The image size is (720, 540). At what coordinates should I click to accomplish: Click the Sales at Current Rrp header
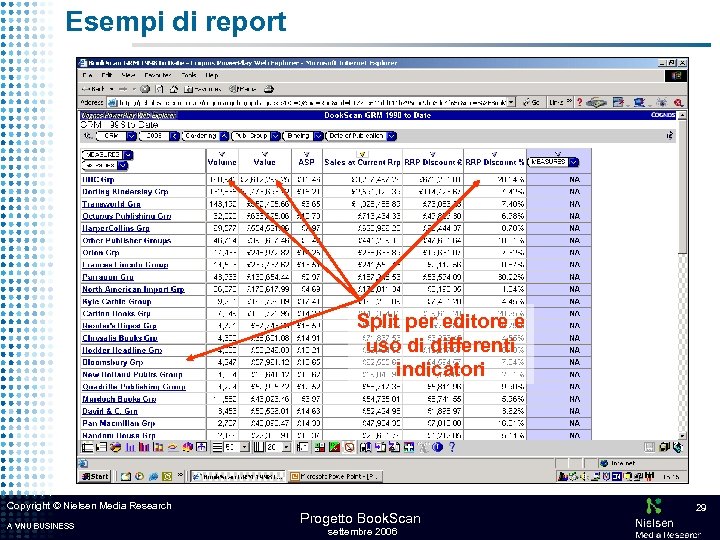pyautogui.click(x=362, y=162)
